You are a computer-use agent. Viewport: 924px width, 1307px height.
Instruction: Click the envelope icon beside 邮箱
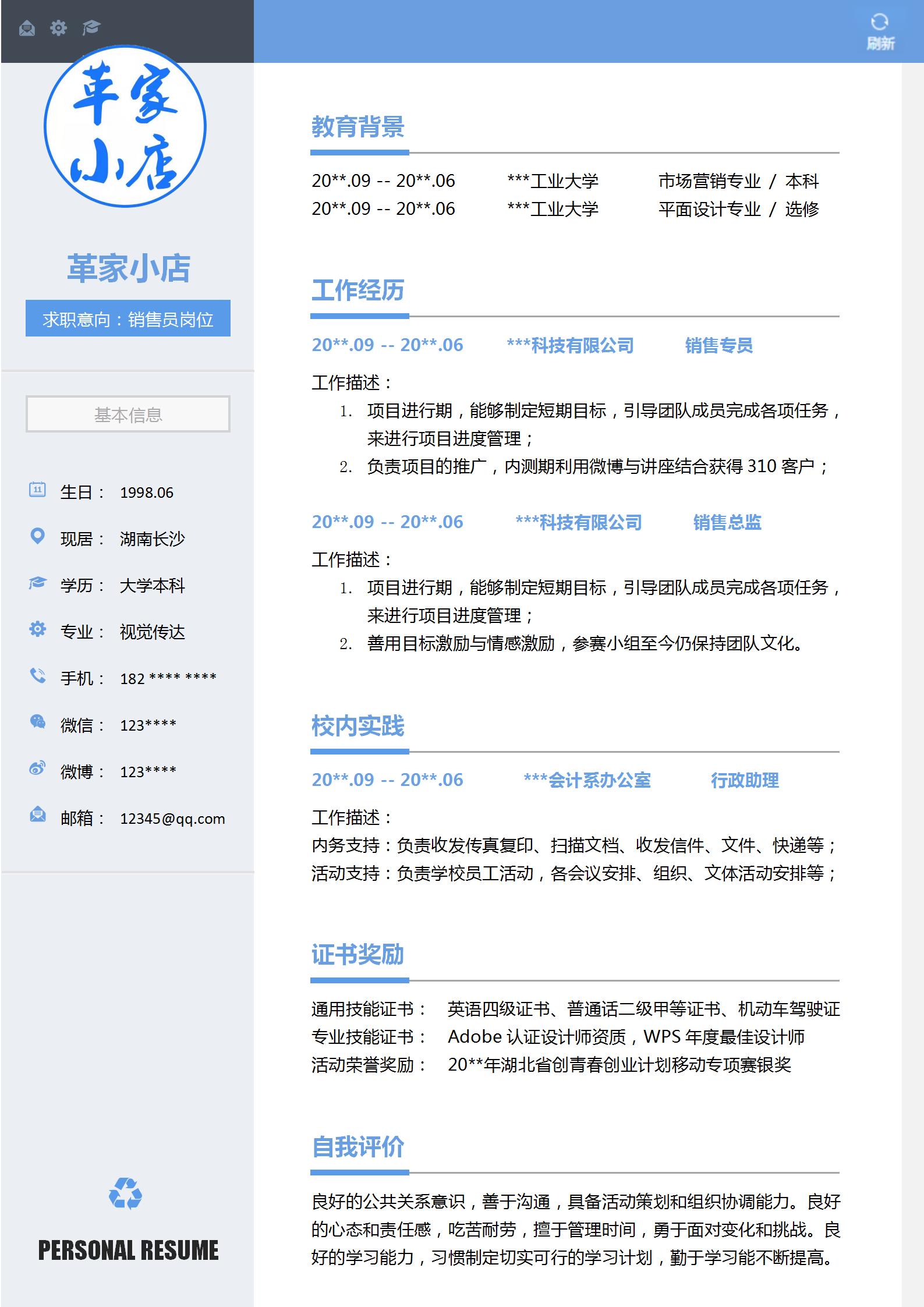click(x=37, y=815)
